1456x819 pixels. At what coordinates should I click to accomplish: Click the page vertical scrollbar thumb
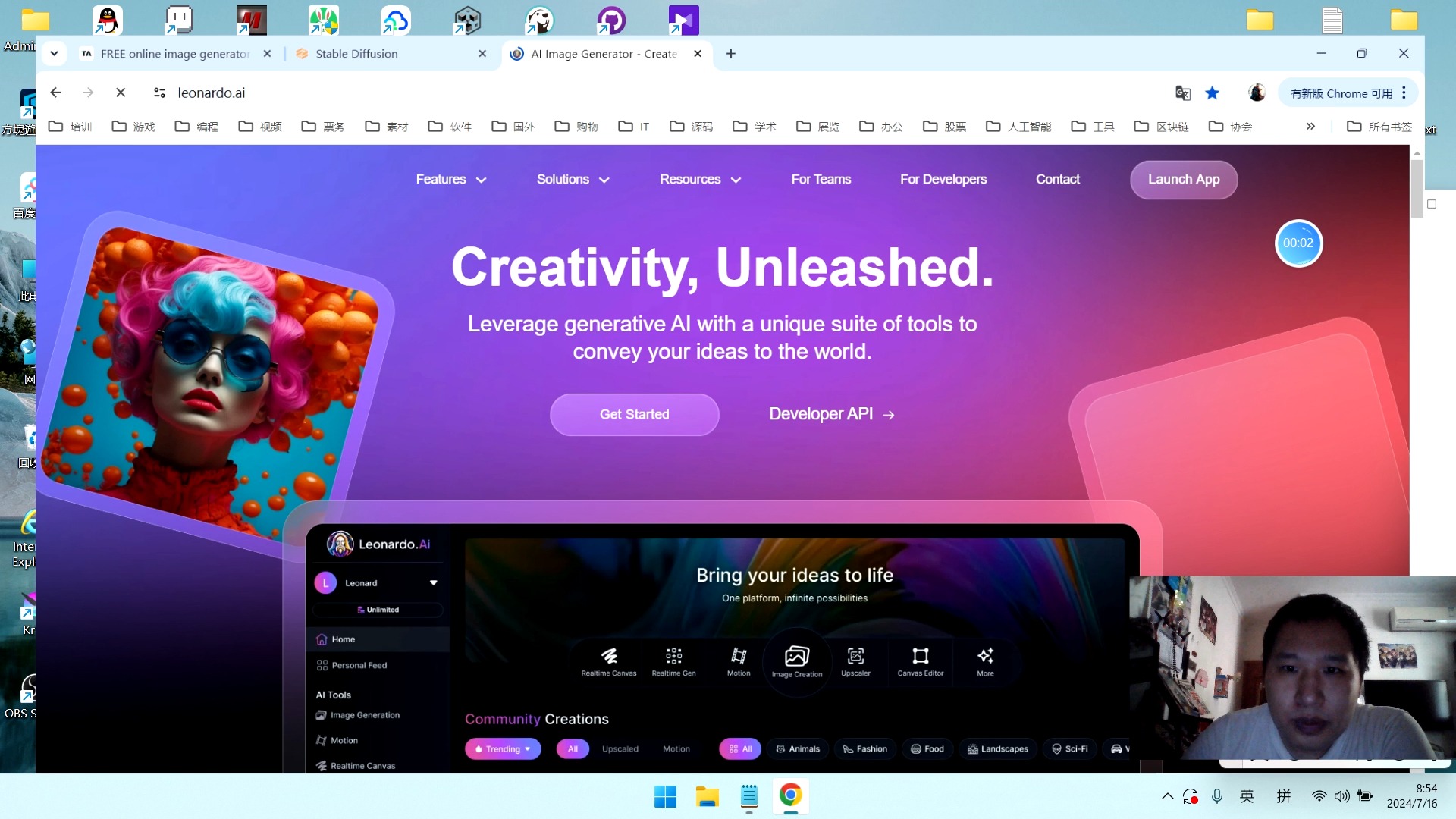1417,188
